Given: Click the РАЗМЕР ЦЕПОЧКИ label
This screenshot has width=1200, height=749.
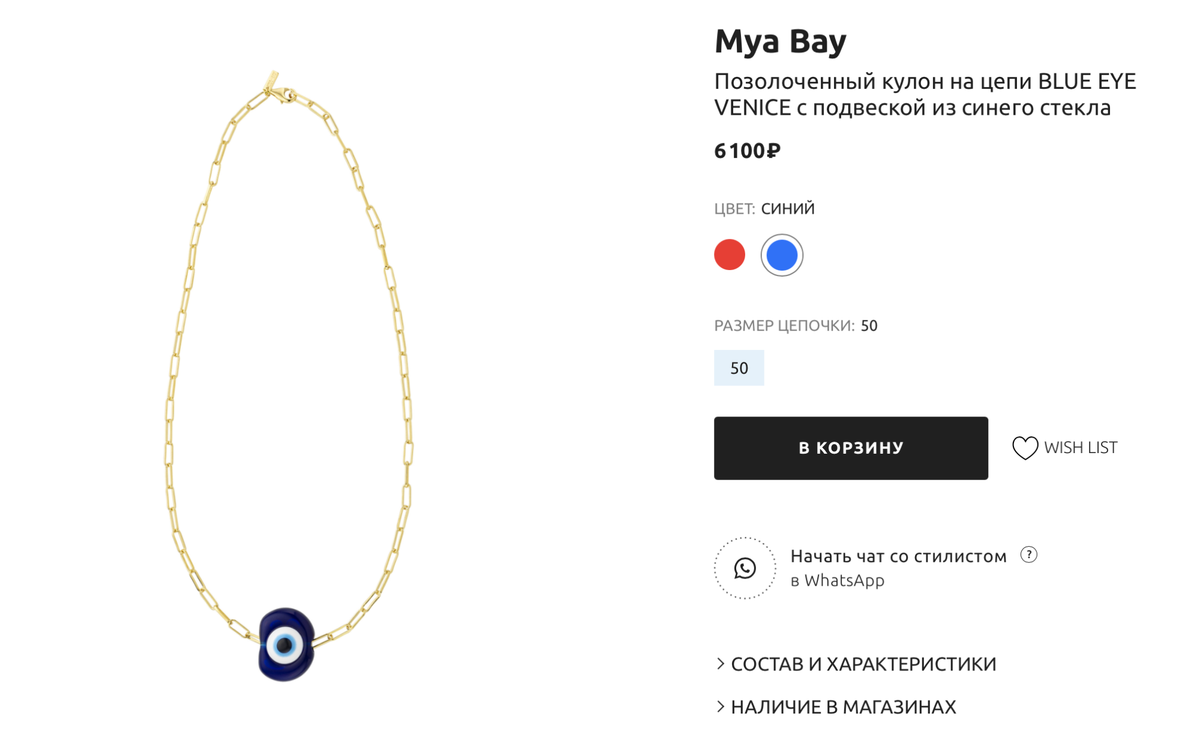Looking at the screenshot, I should point(784,326).
